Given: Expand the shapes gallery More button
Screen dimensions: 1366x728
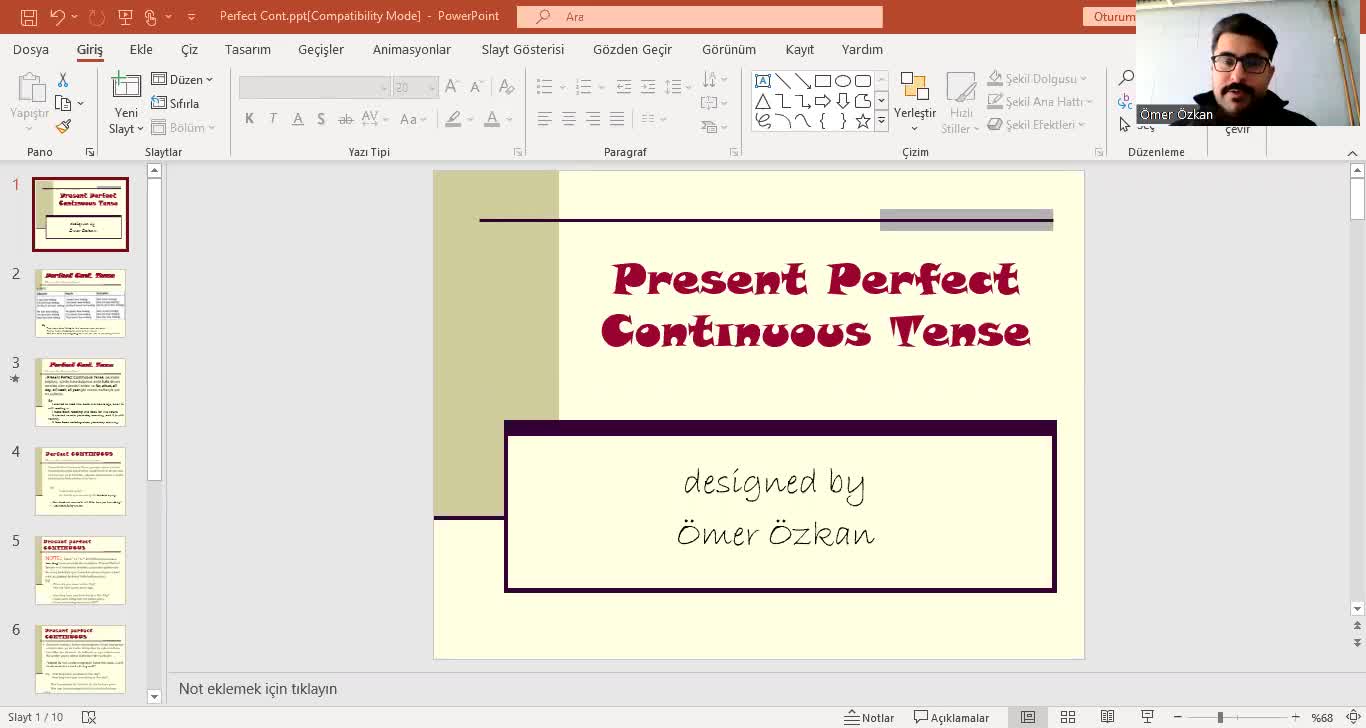Looking at the screenshot, I should [x=881, y=121].
